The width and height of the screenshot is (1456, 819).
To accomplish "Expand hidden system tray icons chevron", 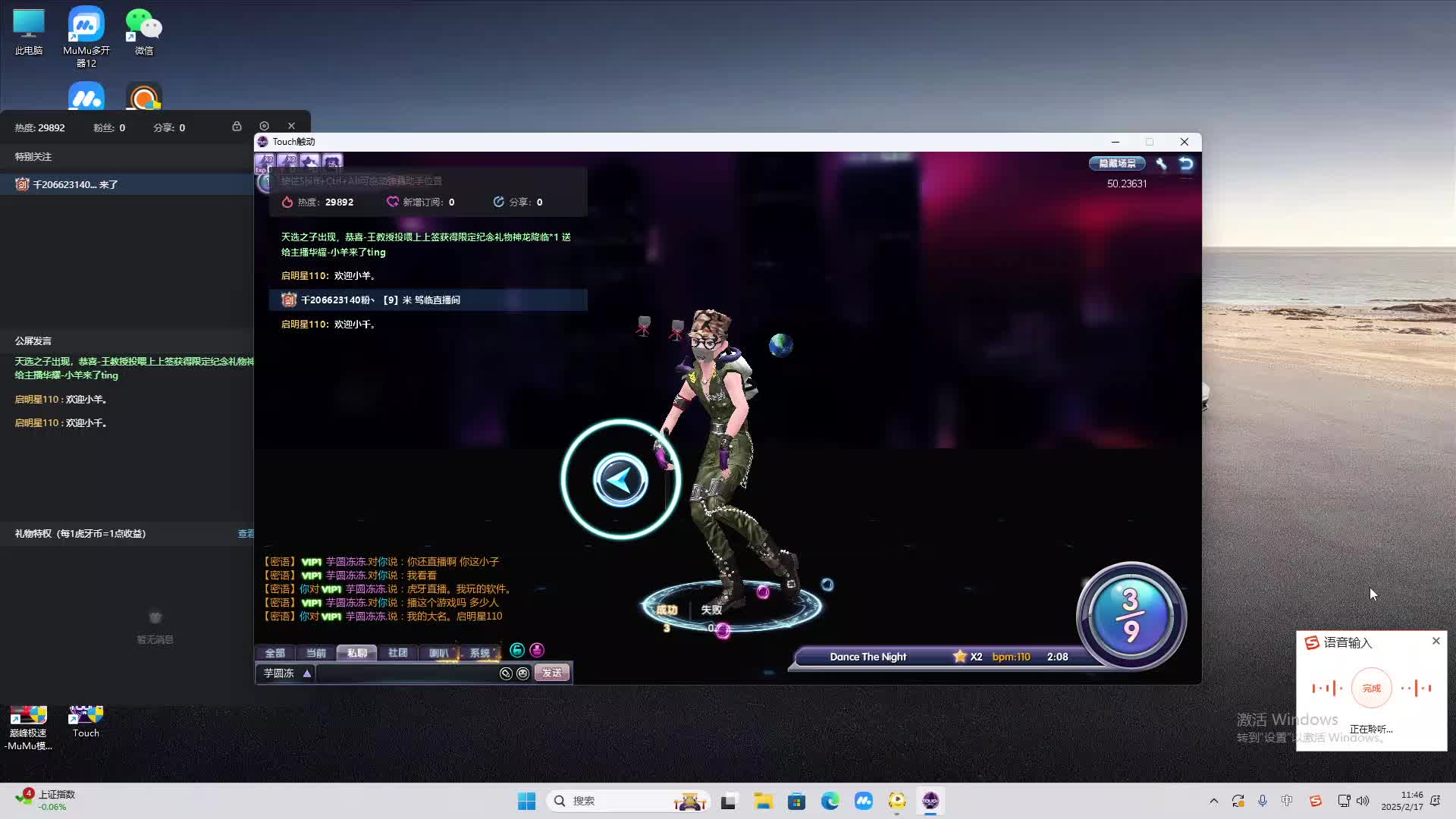I will pos(1213,801).
